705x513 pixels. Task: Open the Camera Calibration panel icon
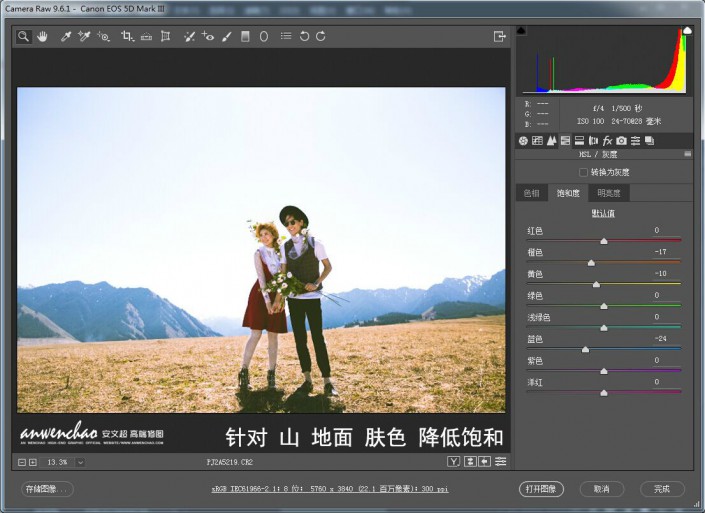coord(621,141)
